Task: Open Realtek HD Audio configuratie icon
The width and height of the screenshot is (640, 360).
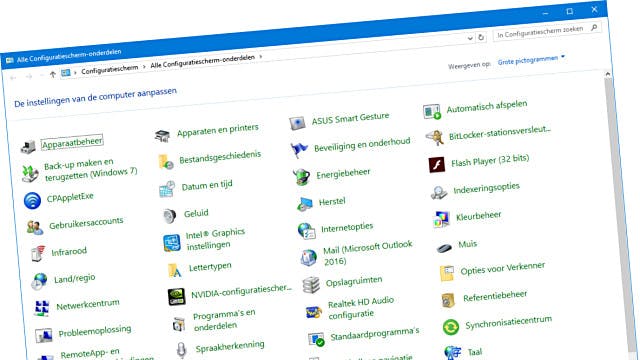Action: click(x=314, y=312)
